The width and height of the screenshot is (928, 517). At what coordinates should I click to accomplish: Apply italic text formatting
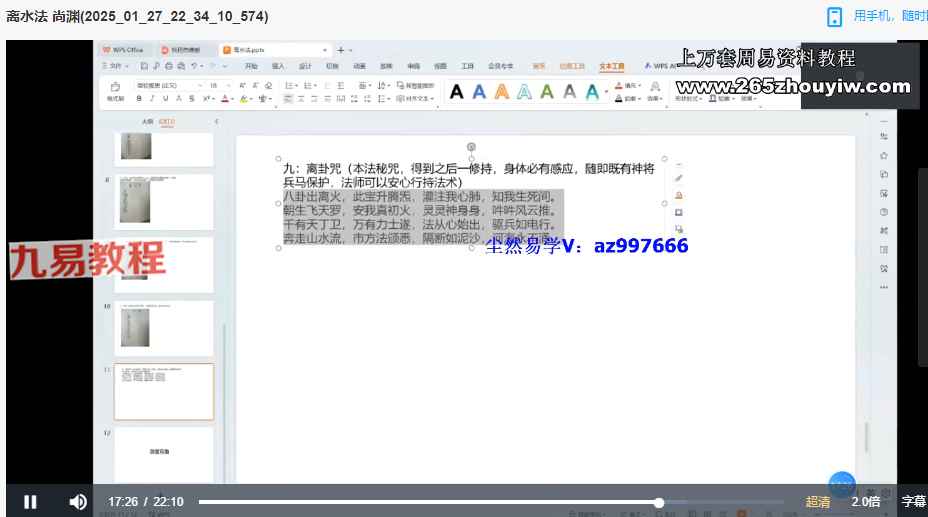coord(152,99)
